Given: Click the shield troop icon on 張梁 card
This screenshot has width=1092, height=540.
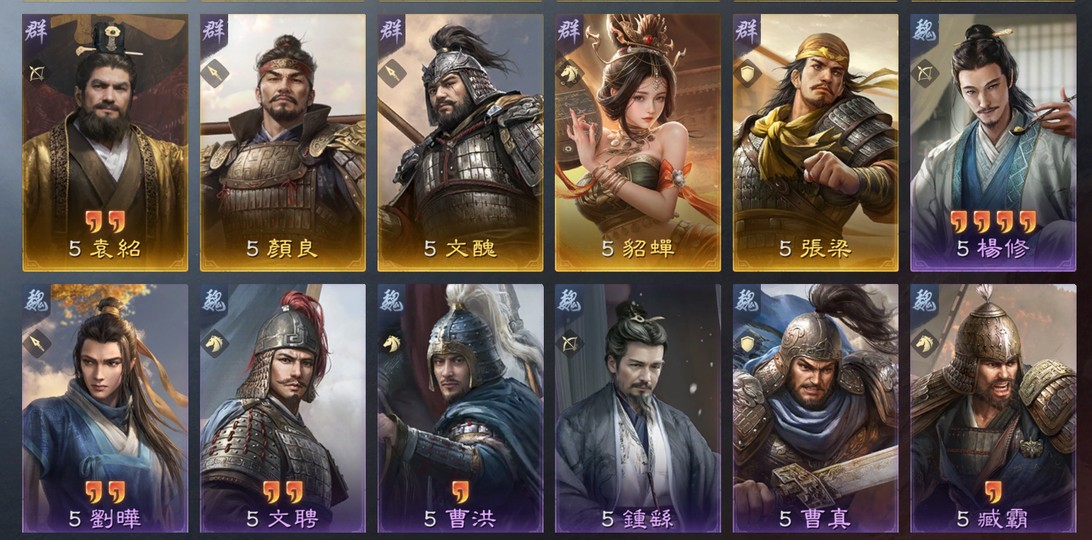Looking at the screenshot, I should (748, 72).
